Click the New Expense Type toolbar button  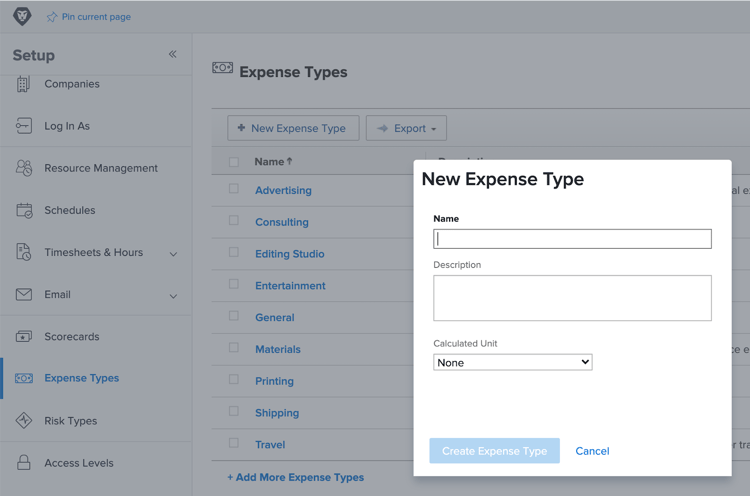coord(293,128)
